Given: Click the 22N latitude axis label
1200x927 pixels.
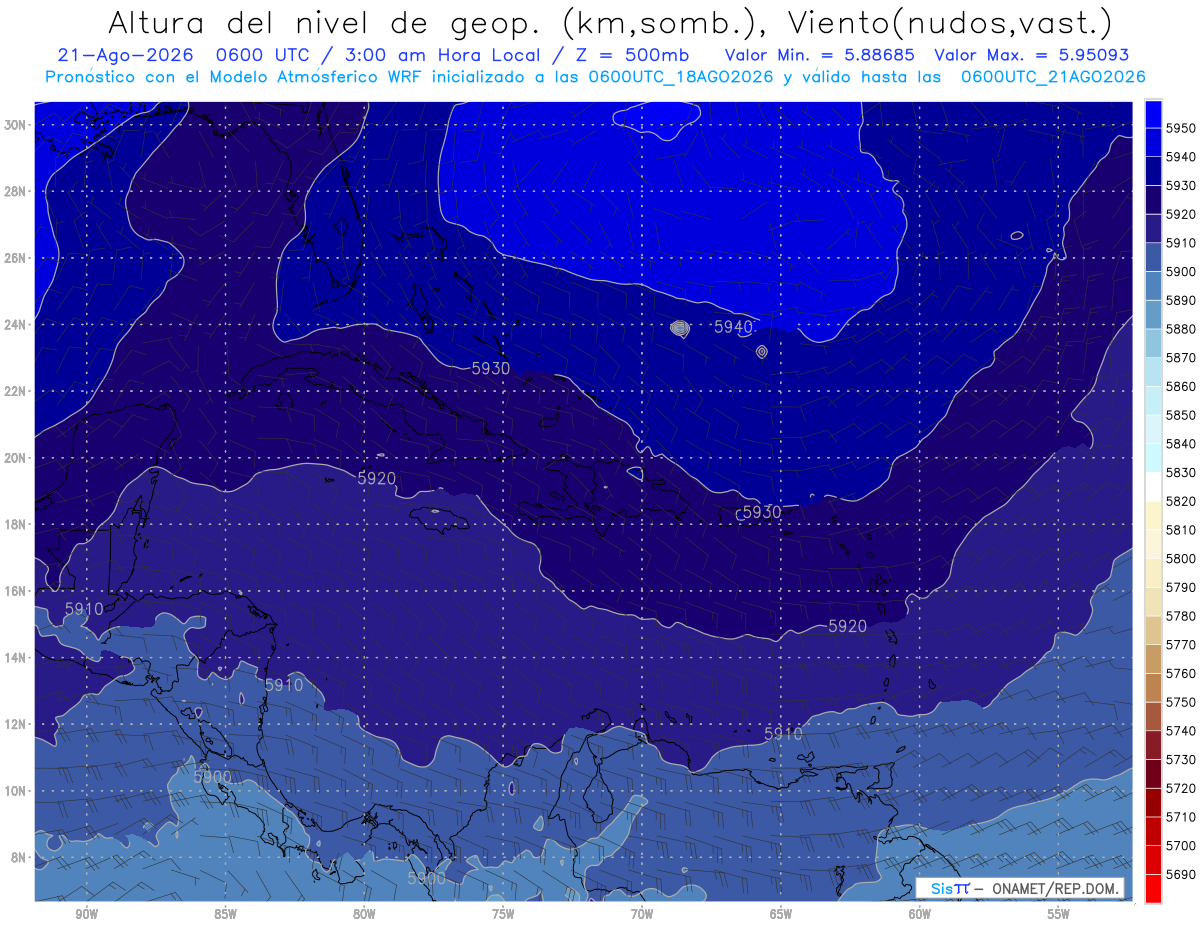Looking at the screenshot, I should click(15, 391).
